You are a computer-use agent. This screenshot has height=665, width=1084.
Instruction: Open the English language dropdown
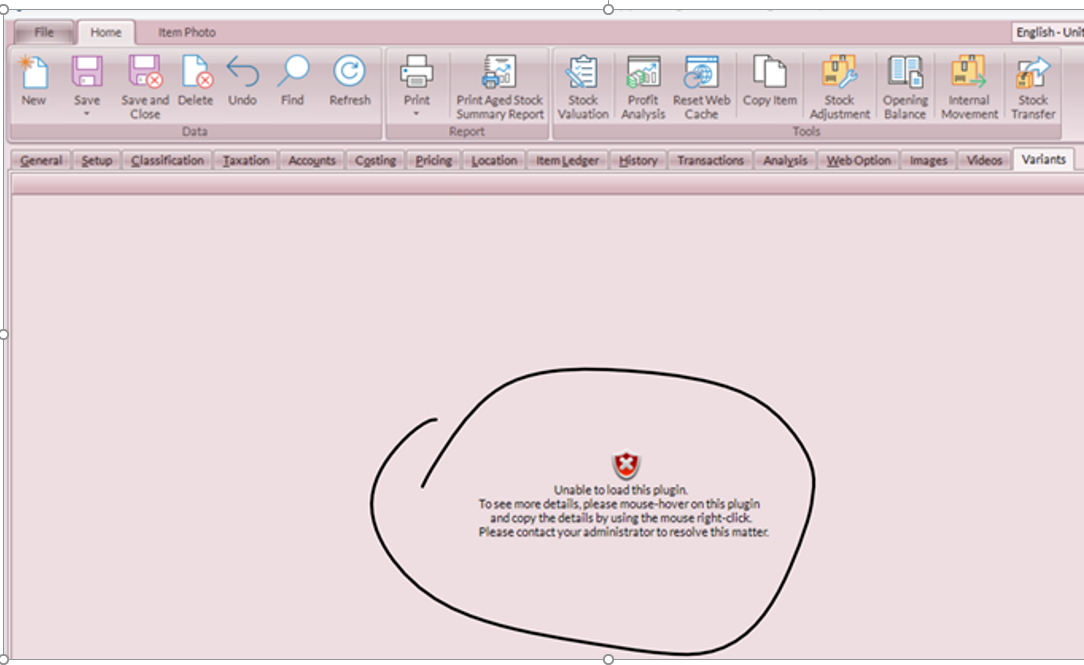tap(1047, 32)
